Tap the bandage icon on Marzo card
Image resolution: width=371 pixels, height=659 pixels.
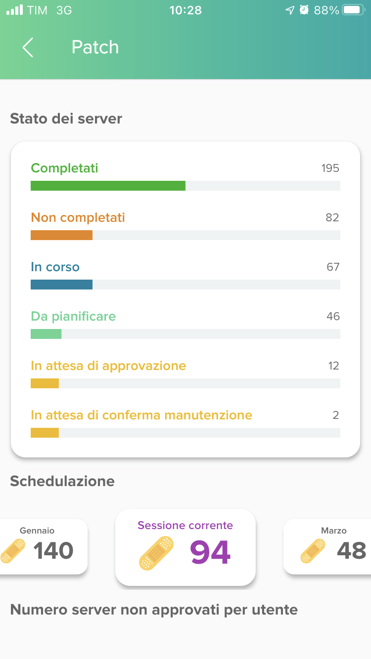[313, 551]
